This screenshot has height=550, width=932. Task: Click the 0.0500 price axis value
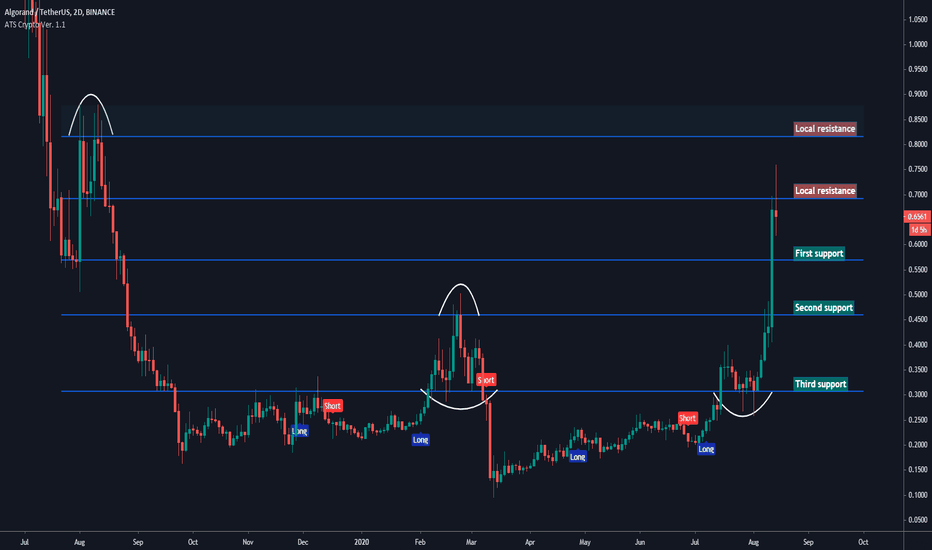[918, 520]
